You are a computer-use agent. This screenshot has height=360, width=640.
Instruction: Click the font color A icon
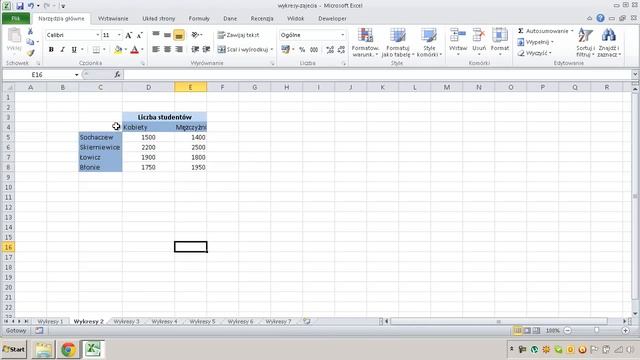134,49
